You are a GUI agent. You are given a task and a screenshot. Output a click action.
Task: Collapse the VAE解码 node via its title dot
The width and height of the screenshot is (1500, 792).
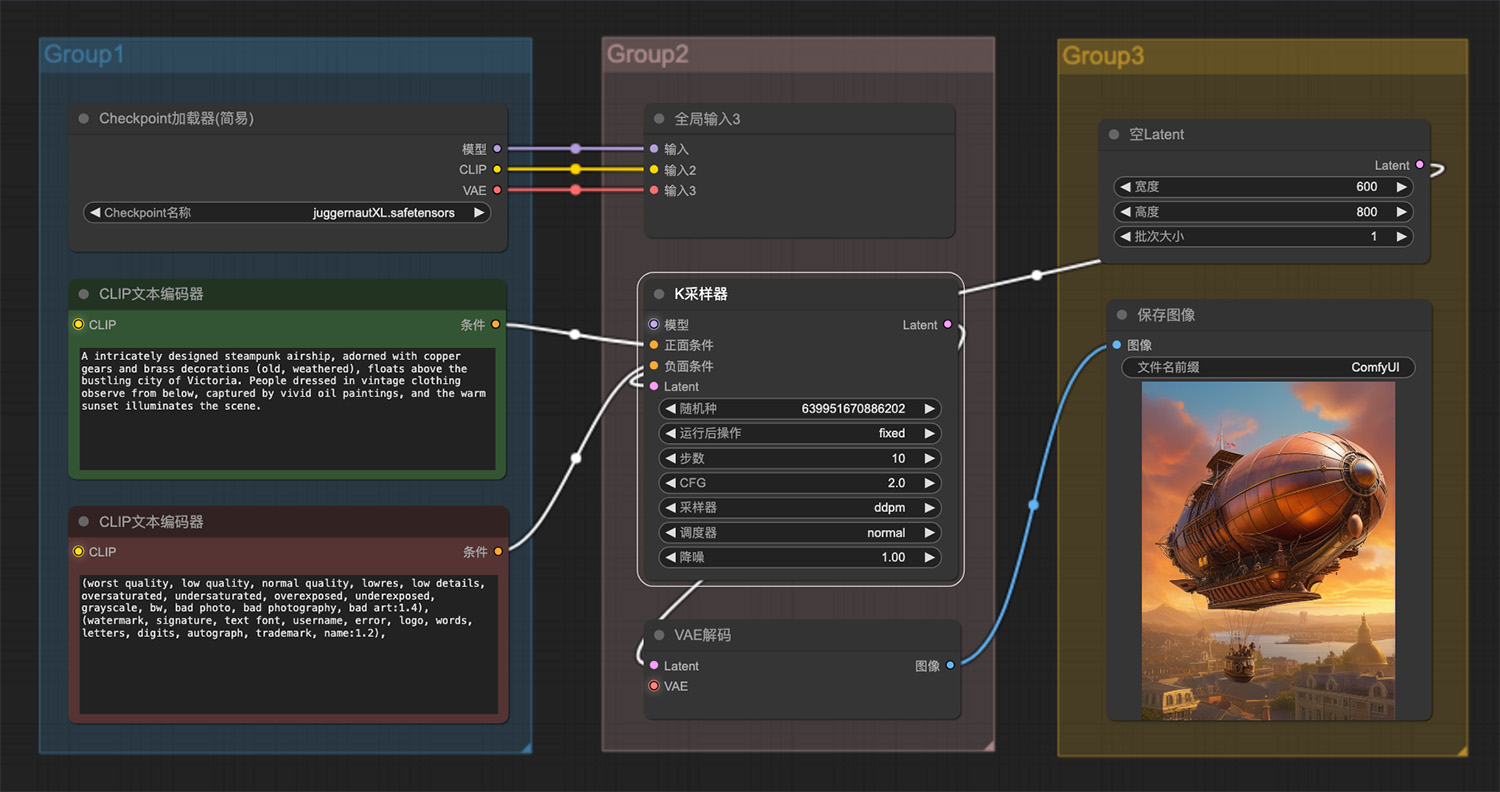(x=659, y=636)
